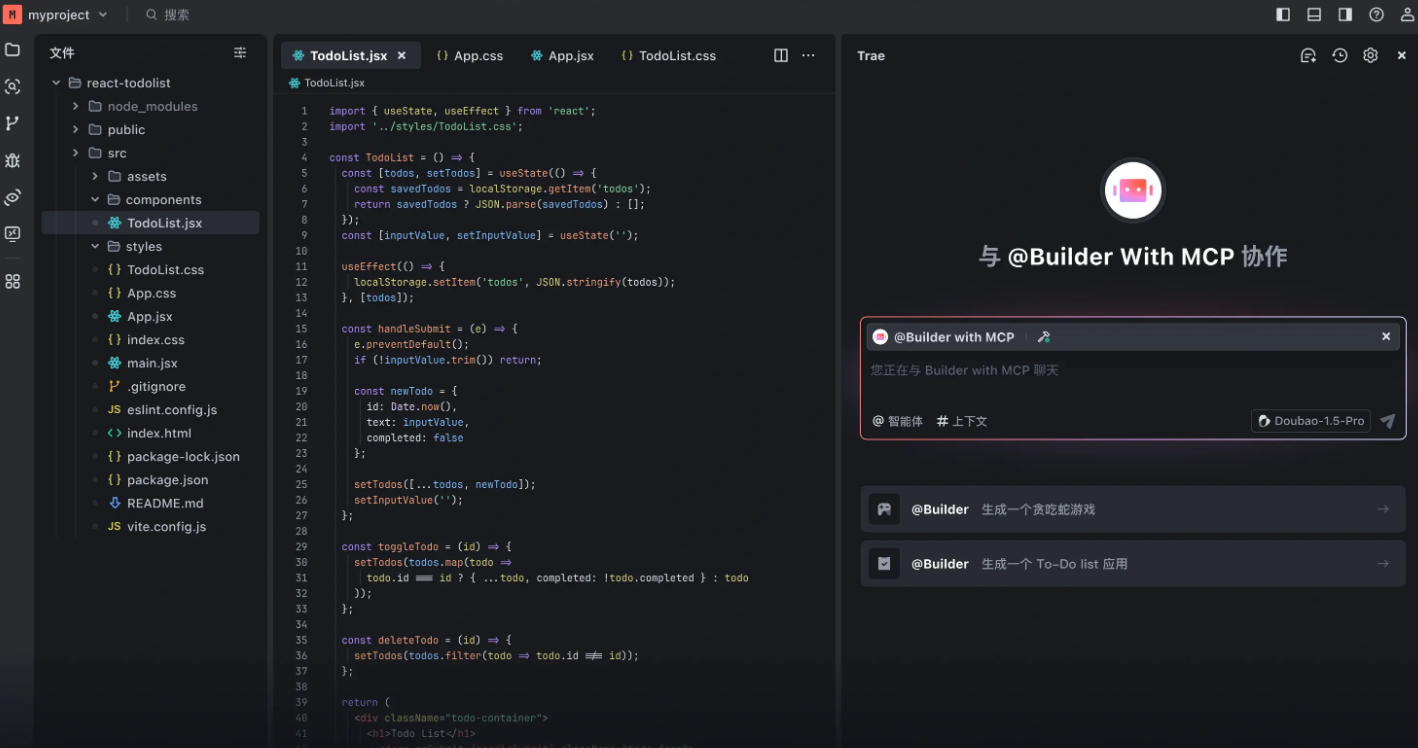Viewport: 1418px width, 748px height.
Task: Toggle the bottom panel layout button
Action: (x=1314, y=15)
